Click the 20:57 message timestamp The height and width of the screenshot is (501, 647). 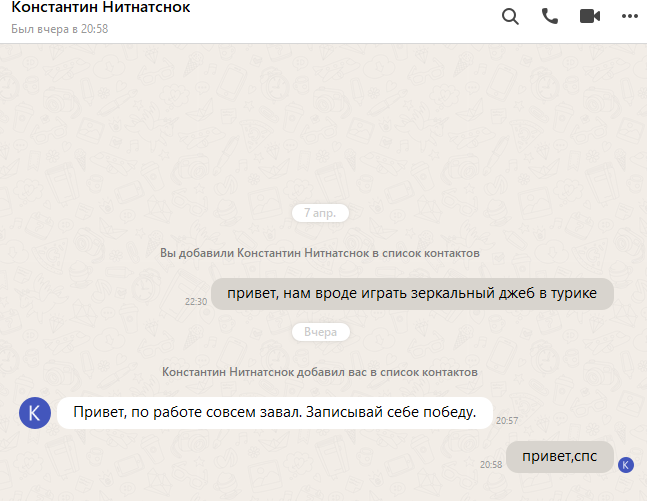(507, 421)
